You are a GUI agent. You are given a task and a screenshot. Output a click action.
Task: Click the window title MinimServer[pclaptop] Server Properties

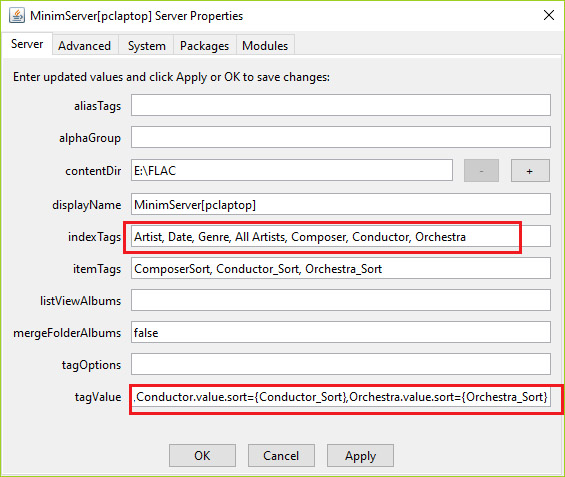coord(137,16)
